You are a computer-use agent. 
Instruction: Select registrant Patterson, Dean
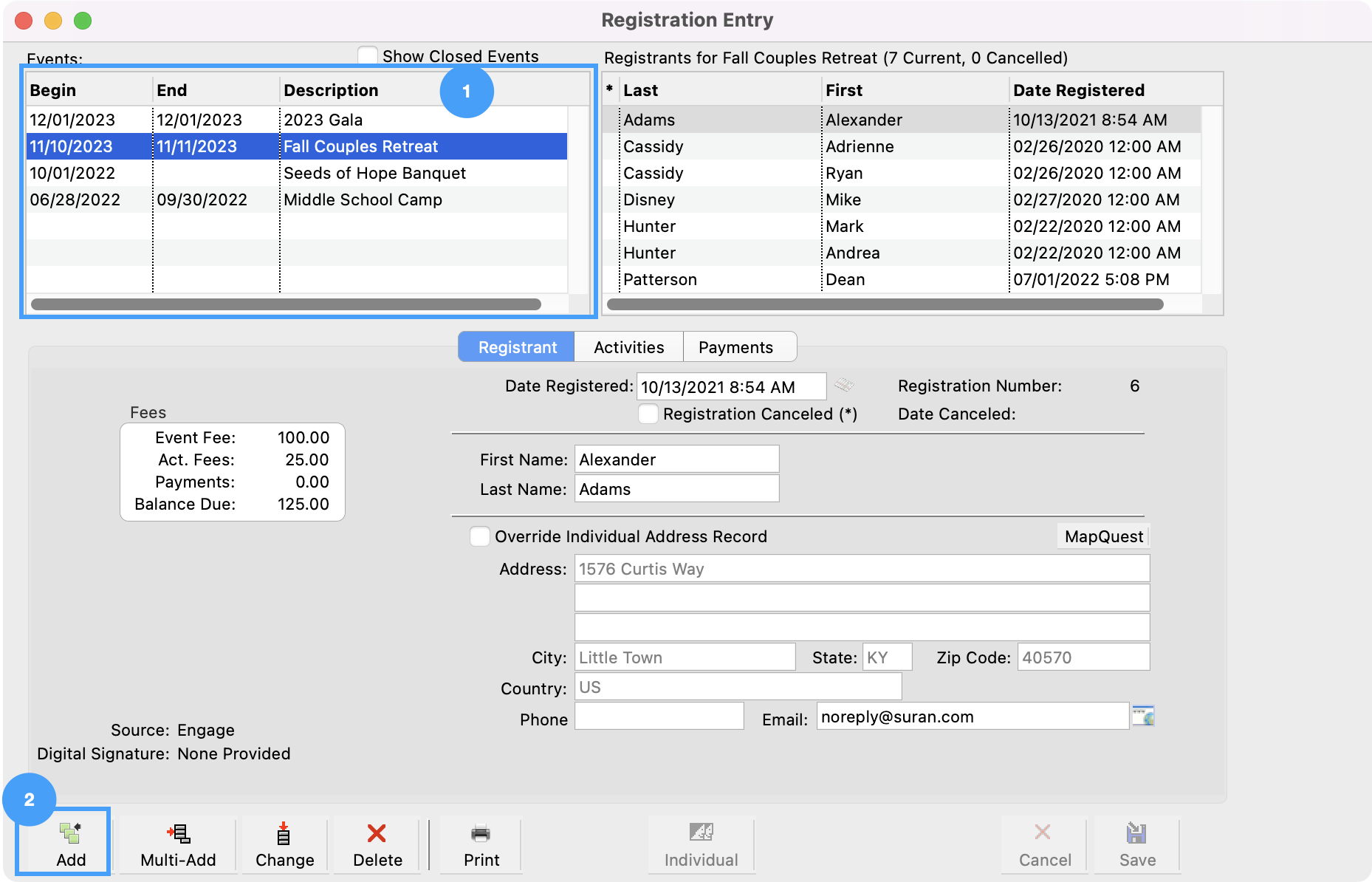click(x=659, y=279)
